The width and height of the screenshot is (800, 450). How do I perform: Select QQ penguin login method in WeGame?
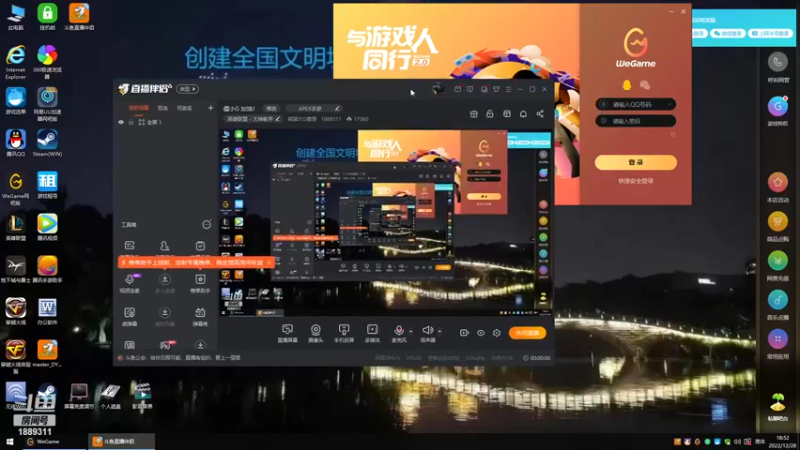[x=627, y=85]
